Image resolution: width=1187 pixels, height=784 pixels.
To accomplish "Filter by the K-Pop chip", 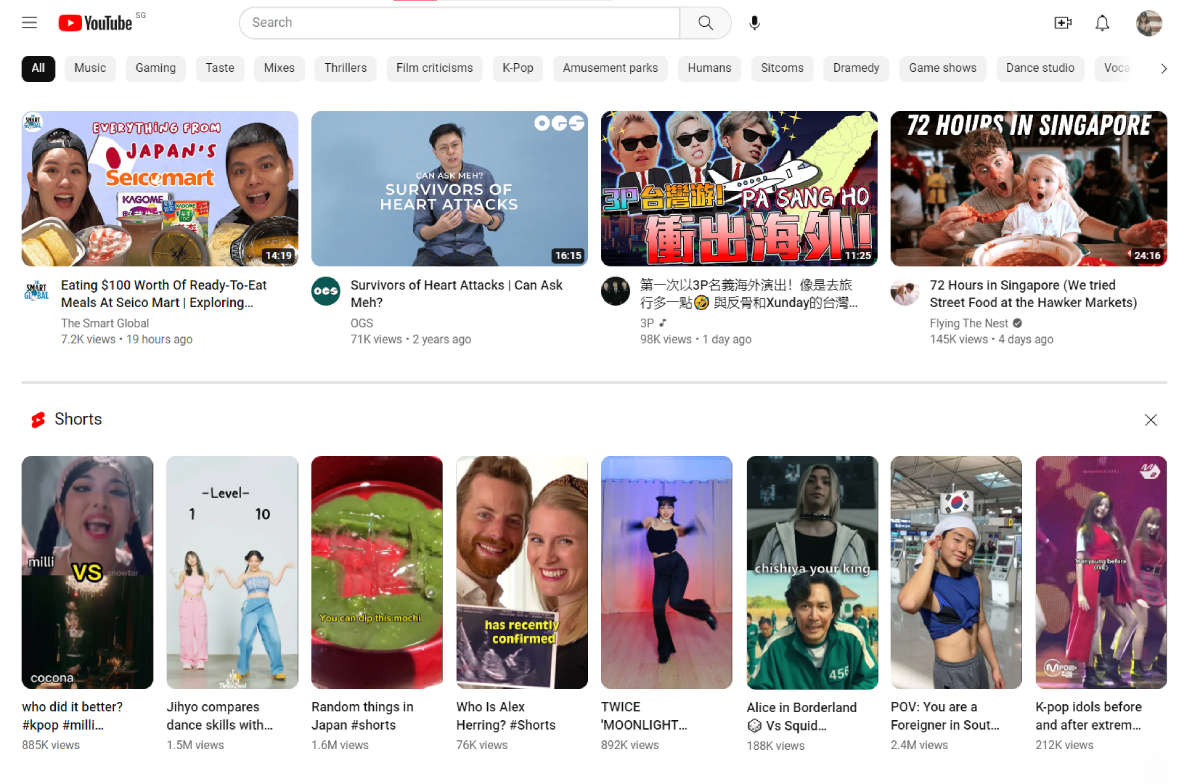I will point(517,68).
